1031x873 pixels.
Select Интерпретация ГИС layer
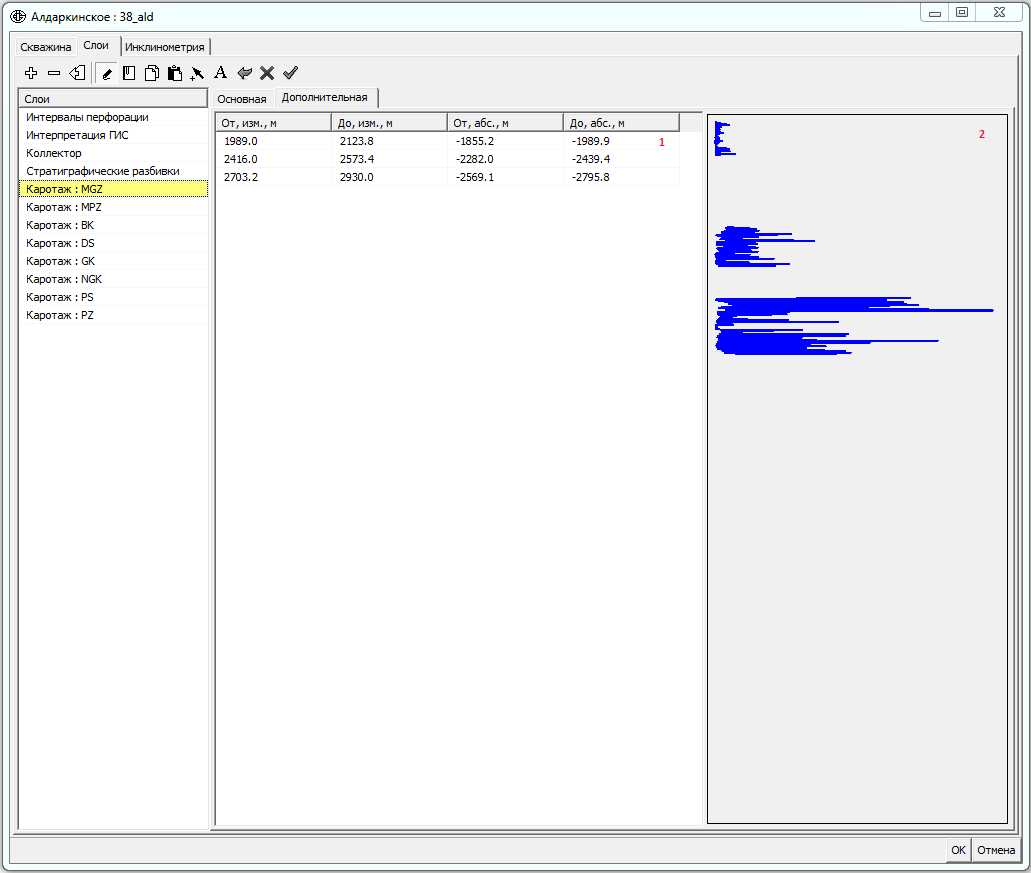113,135
